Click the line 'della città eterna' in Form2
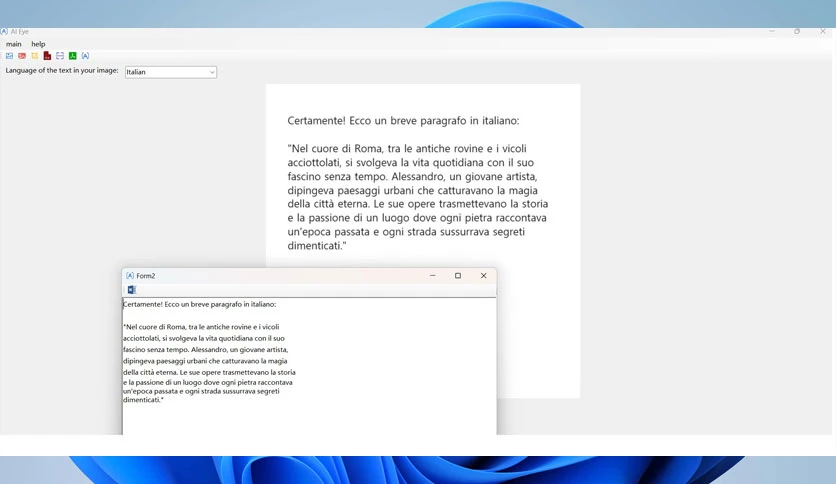This screenshot has height=484, width=836. [x=209, y=373]
